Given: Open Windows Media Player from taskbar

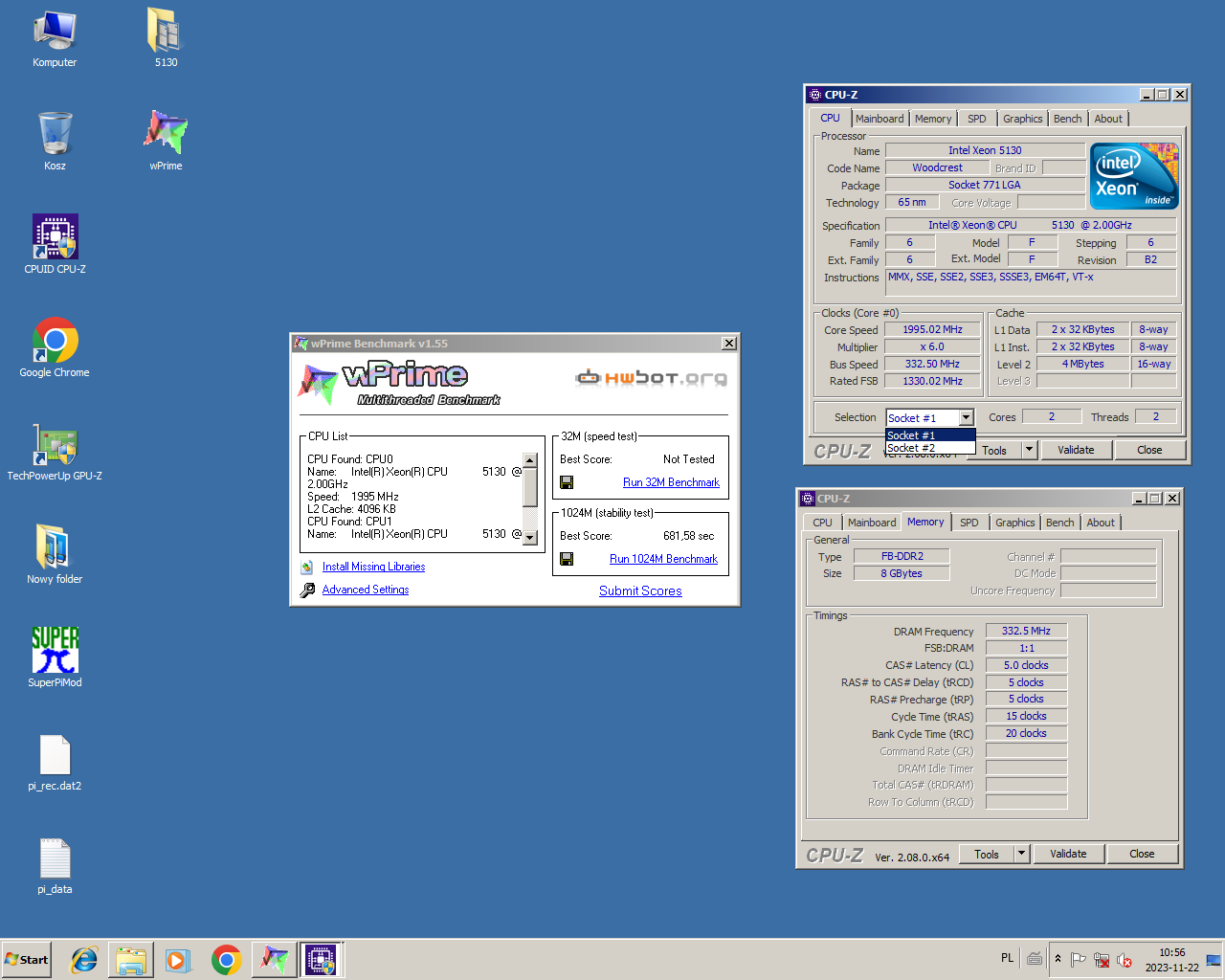Looking at the screenshot, I should (x=178, y=960).
